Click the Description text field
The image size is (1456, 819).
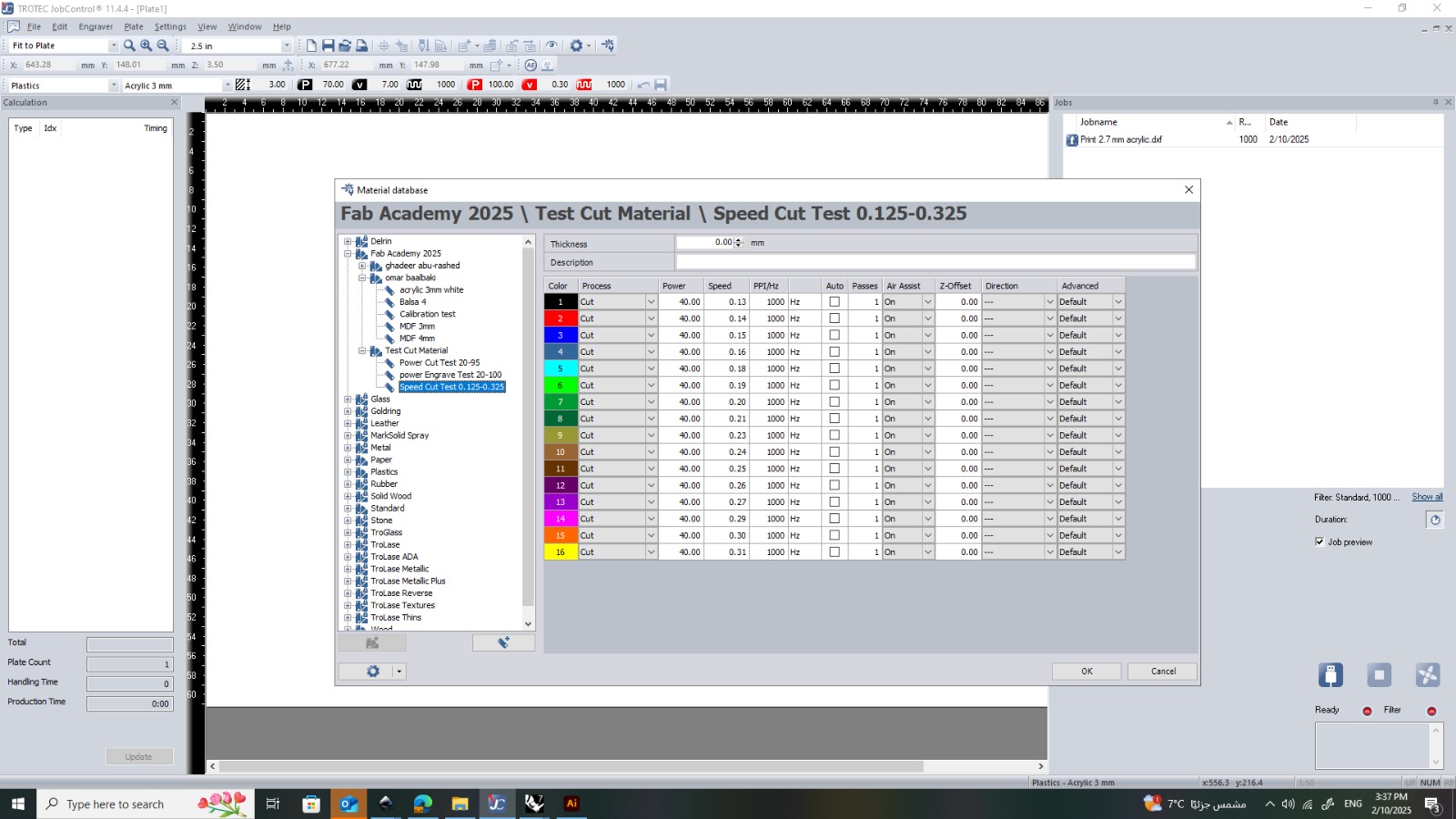935,262
